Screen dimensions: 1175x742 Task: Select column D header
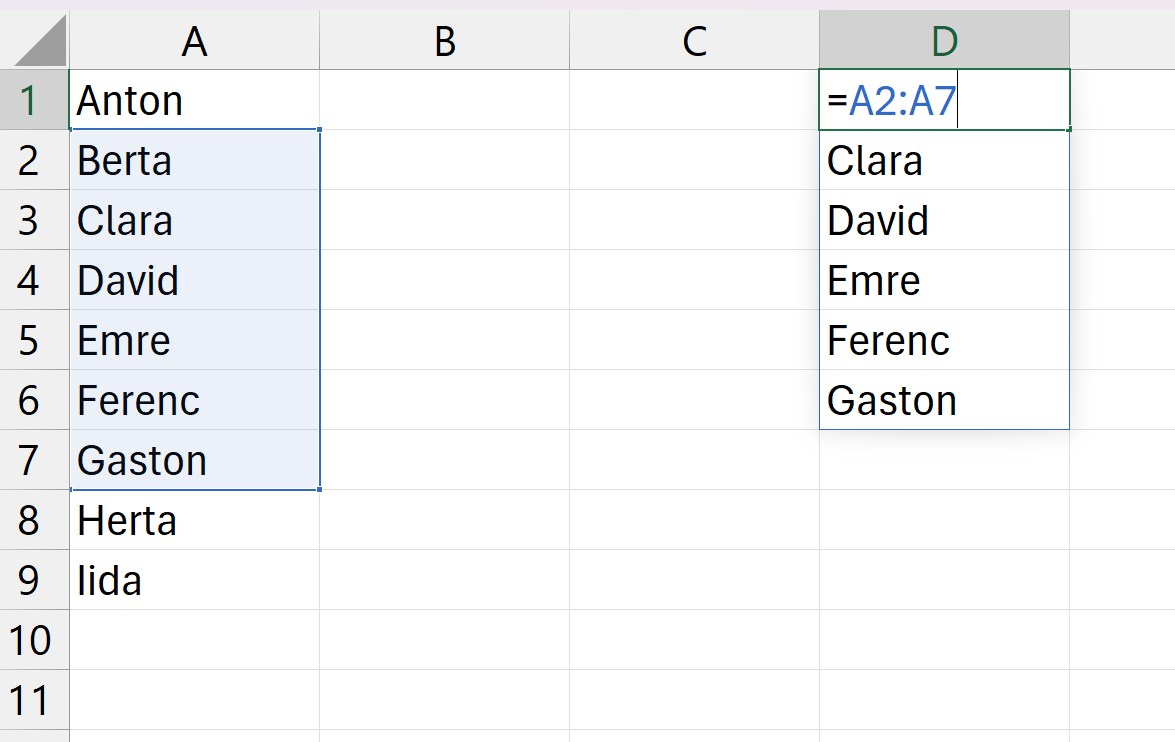tap(944, 41)
